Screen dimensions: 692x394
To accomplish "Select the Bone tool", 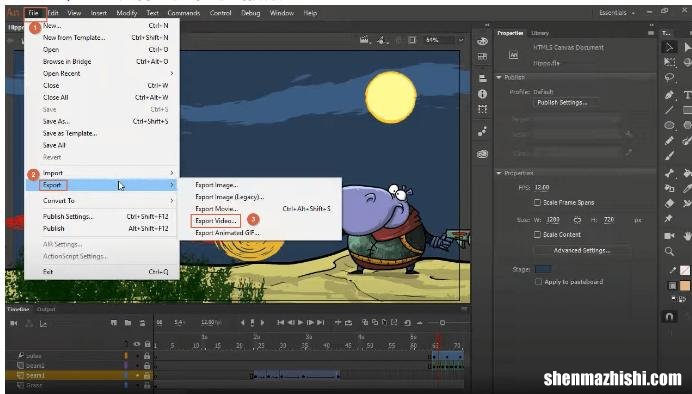I will pyautogui.click(x=669, y=173).
